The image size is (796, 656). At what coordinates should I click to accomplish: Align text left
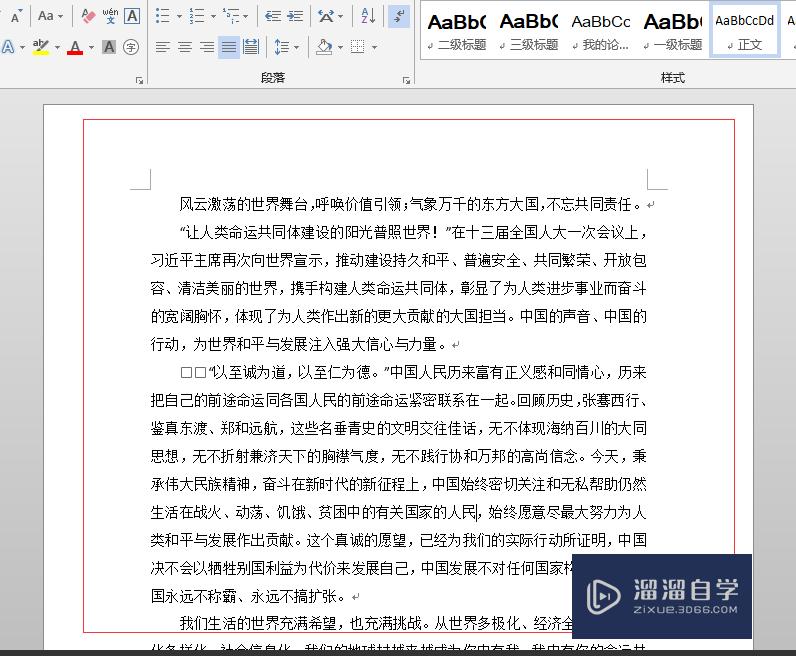pyautogui.click(x=162, y=47)
